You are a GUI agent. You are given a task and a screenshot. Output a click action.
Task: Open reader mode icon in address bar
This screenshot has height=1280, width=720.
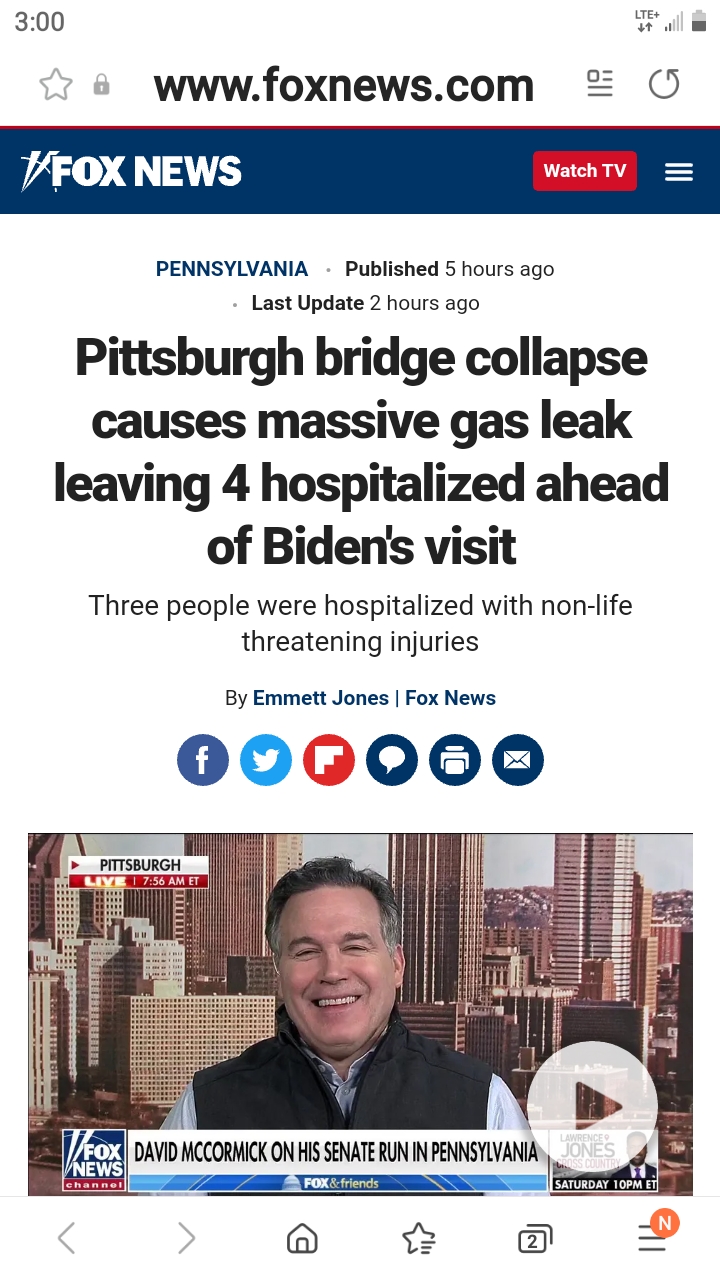tap(600, 84)
